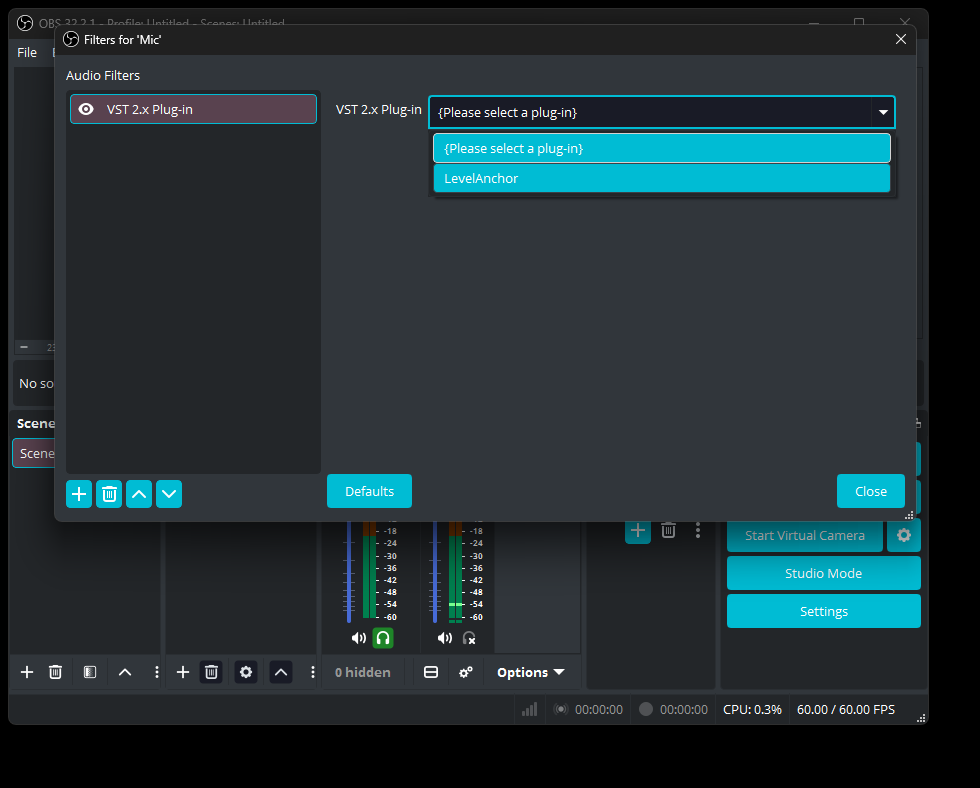Screen dimensions: 980x788
Task: Move source up in Sources dock
Action: pyautogui.click(x=281, y=672)
